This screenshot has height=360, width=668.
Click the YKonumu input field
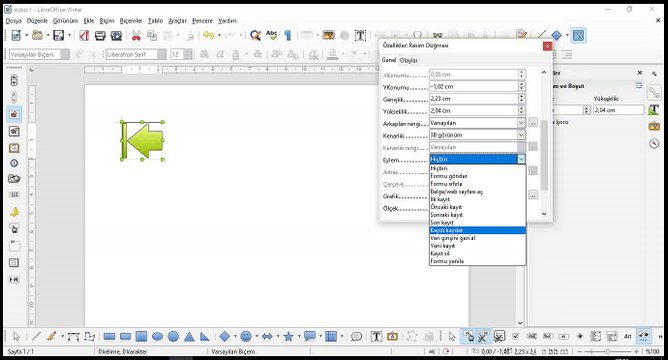(473, 86)
